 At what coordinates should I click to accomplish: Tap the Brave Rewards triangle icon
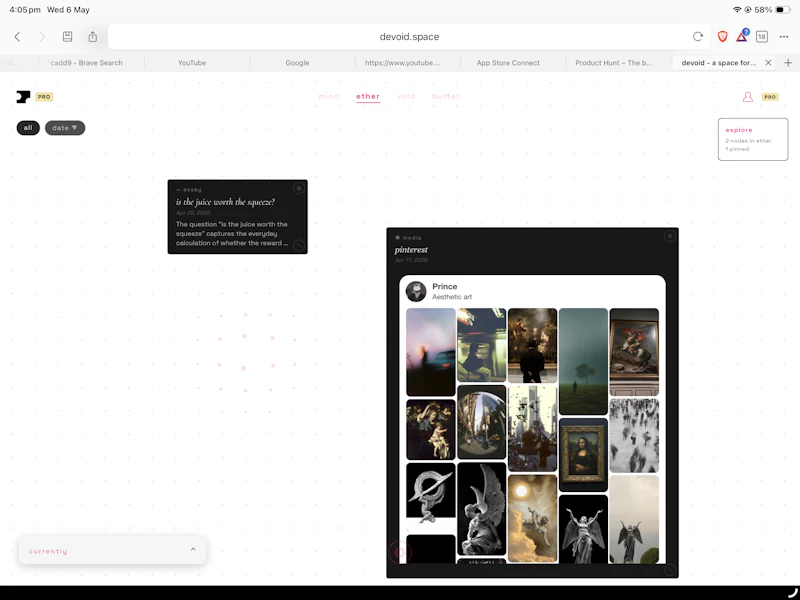[x=742, y=36]
